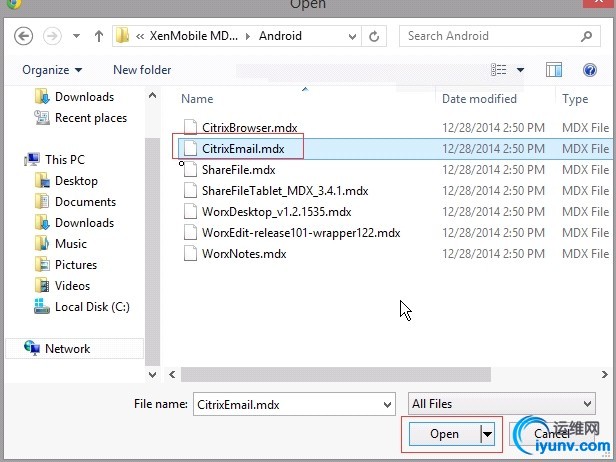Open Downloads under This PC
The width and height of the screenshot is (616, 462).
point(74,223)
